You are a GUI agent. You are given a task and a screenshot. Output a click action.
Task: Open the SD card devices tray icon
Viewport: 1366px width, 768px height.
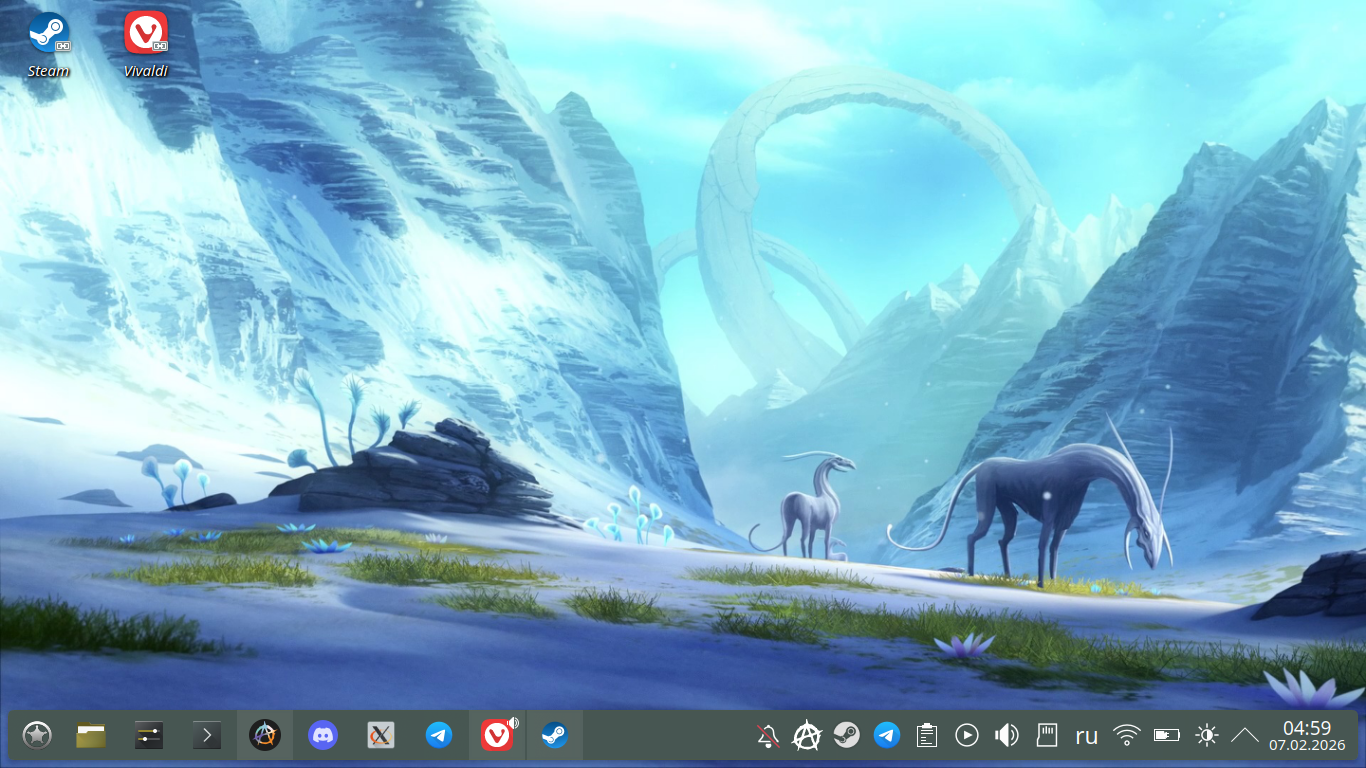(1047, 736)
